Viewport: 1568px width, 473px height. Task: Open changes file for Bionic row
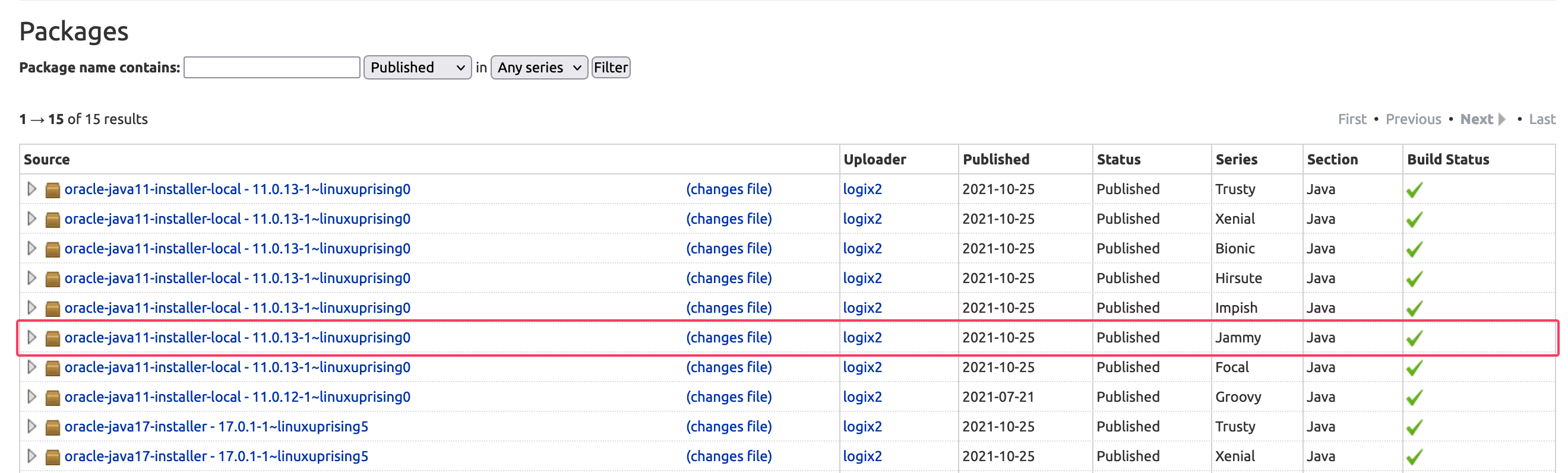(729, 249)
